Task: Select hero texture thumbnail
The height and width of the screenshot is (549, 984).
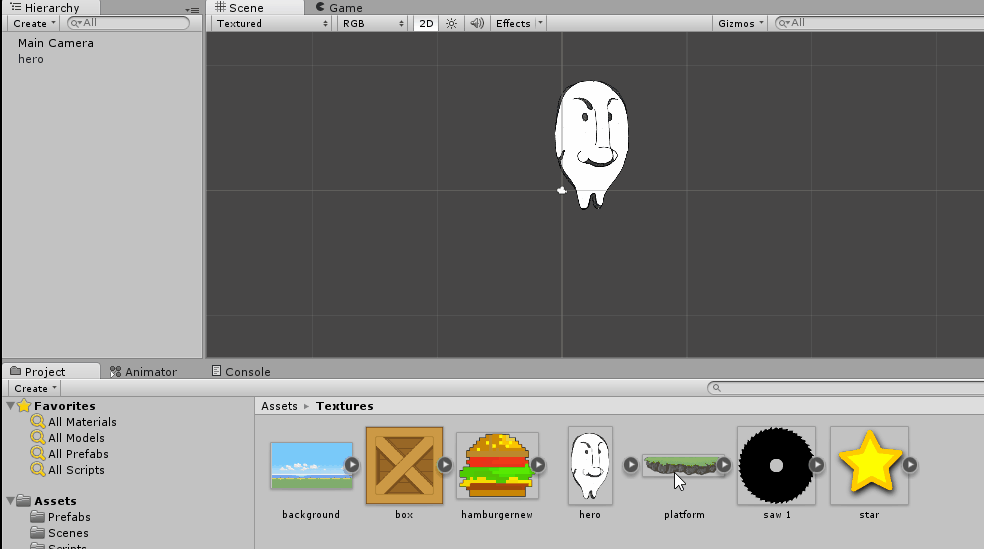Action: [590, 466]
